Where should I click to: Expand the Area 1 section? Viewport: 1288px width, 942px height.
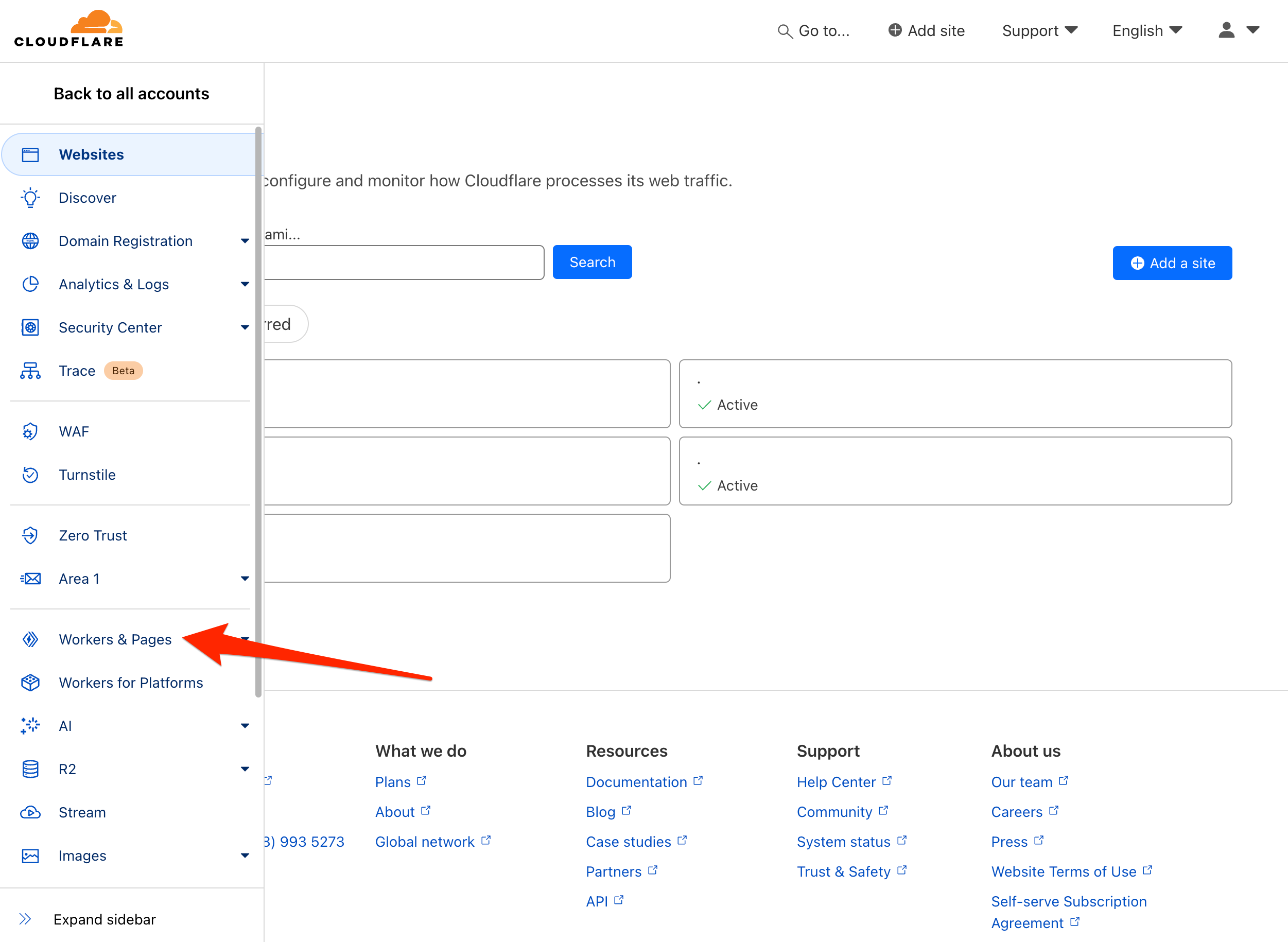245,578
